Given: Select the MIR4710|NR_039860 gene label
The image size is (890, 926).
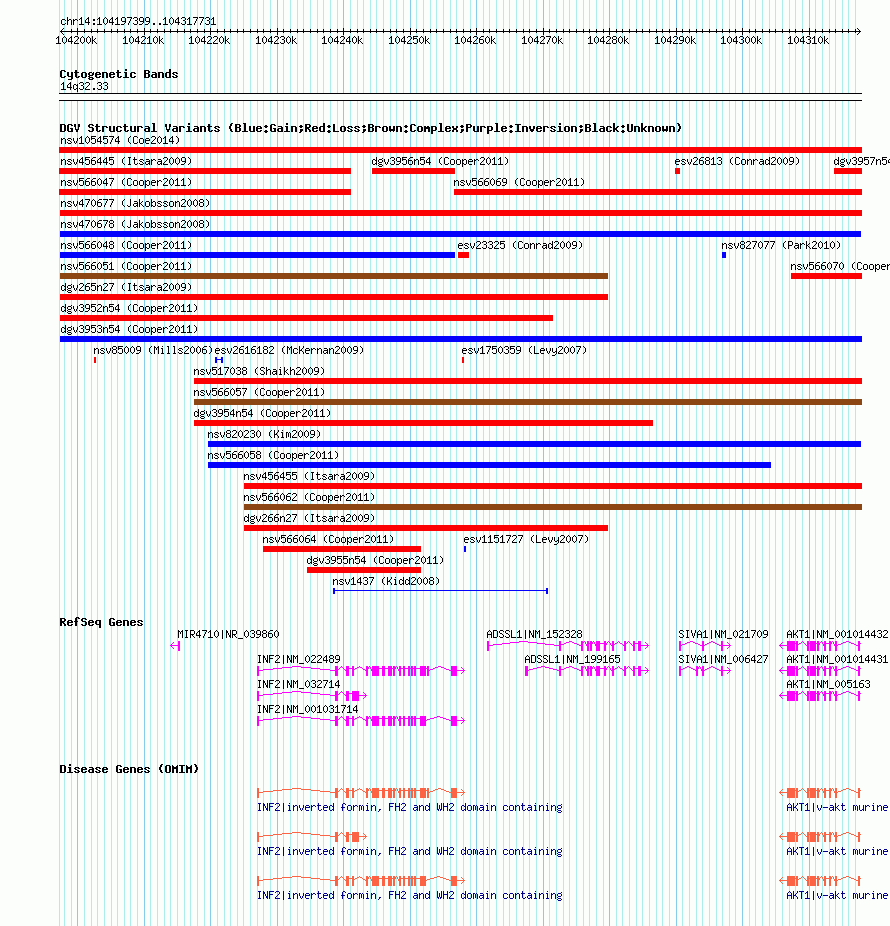Looking at the screenshot, I should tap(228, 634).
